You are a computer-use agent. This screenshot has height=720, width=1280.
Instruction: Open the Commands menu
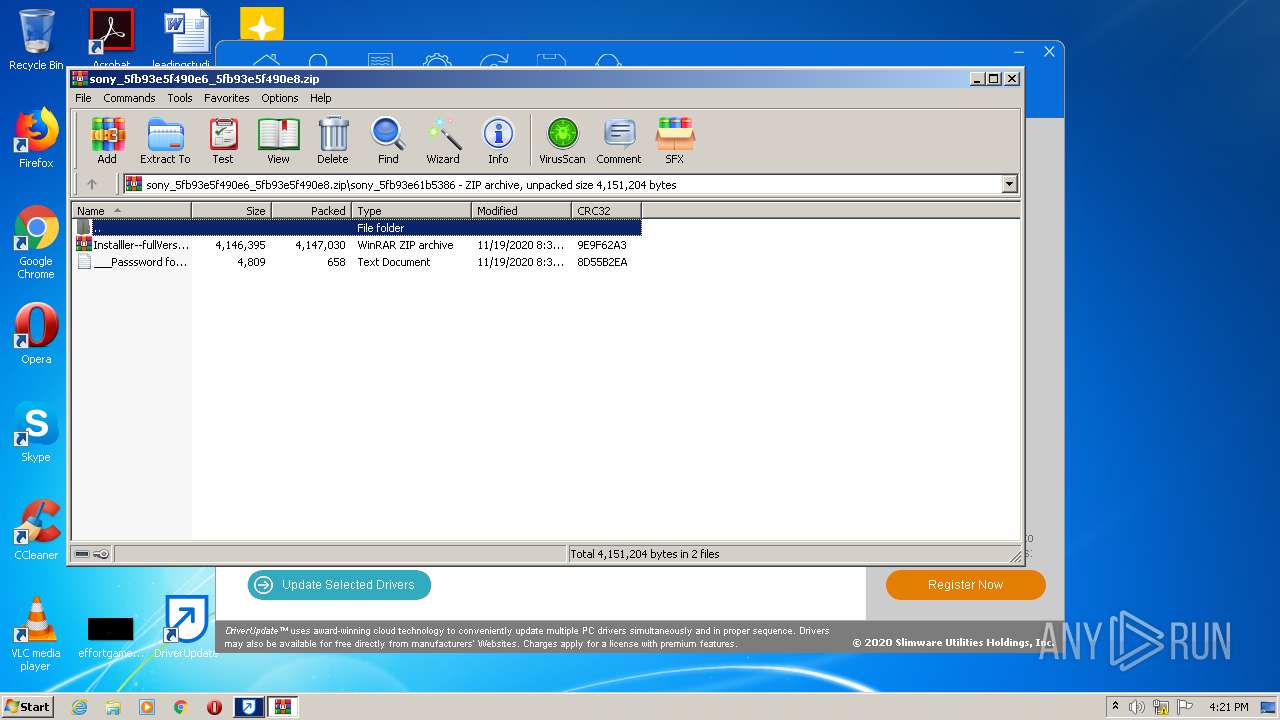coord(129,98)
